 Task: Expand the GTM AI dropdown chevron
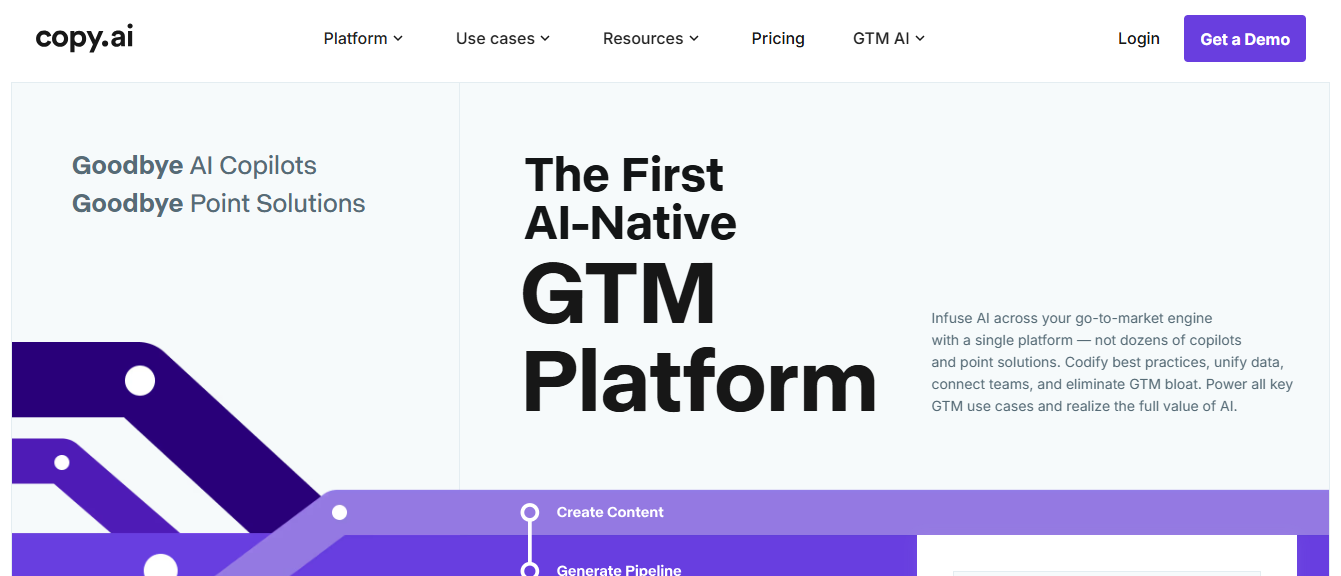tap(920, 39)
